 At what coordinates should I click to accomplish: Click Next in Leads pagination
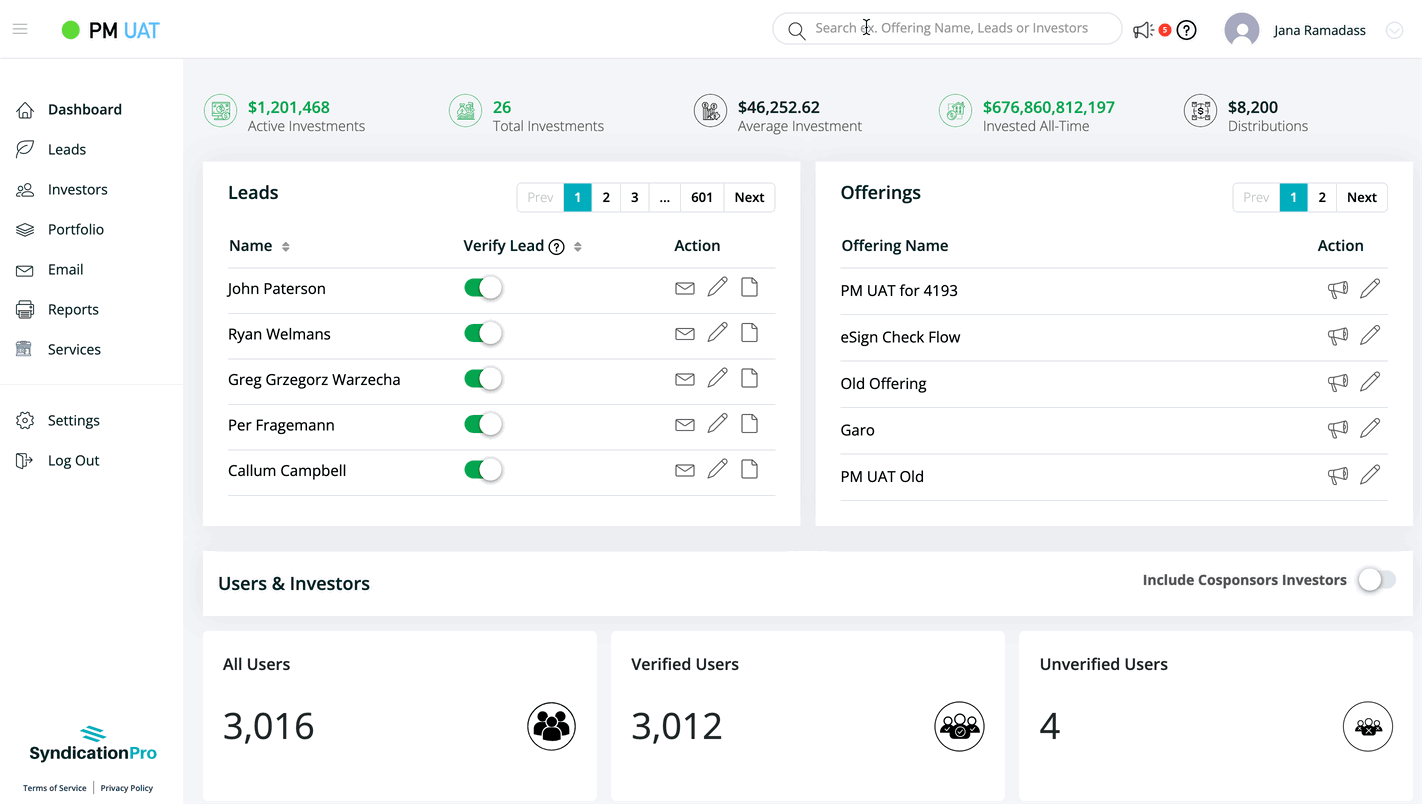tap(749, 197)
